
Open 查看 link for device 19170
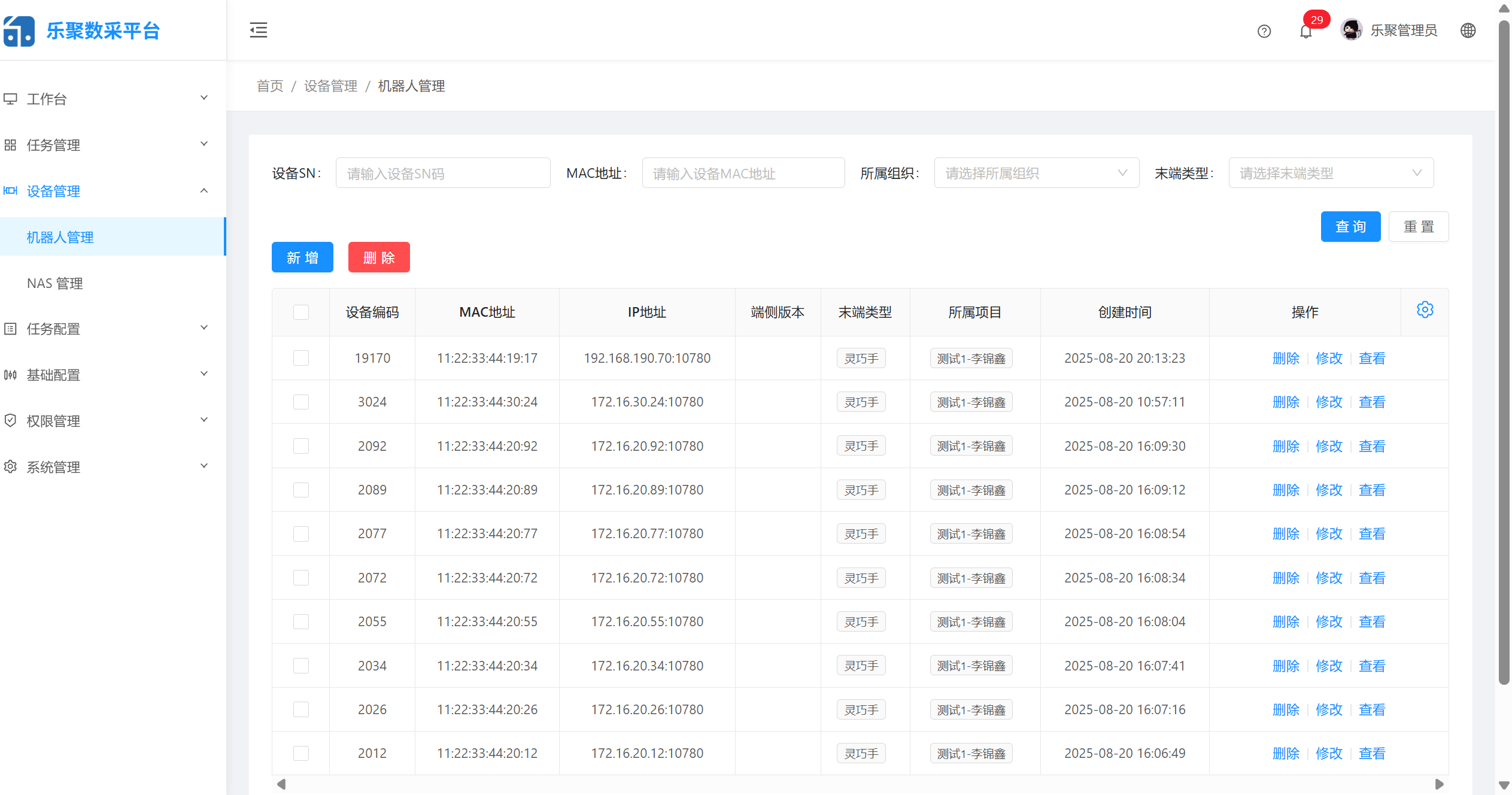pyautogui.click(x=1371, y=358)
